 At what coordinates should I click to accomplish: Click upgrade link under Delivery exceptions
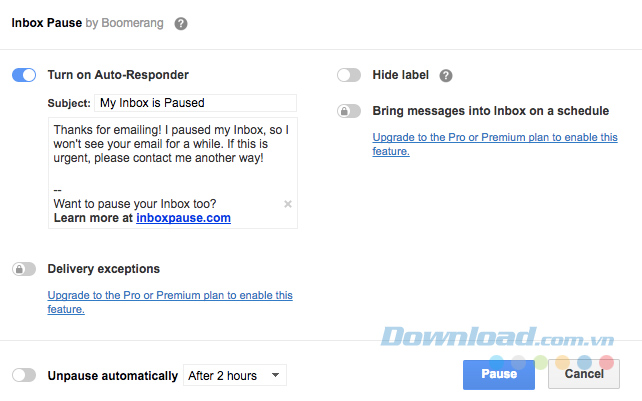(170, 296)
